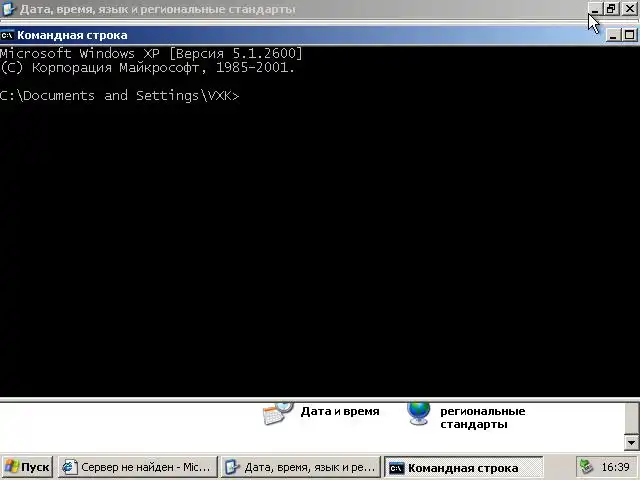Maximize the Command Prompt window
The height and width of the screenshot is (480, 640).
coord(630,36)
